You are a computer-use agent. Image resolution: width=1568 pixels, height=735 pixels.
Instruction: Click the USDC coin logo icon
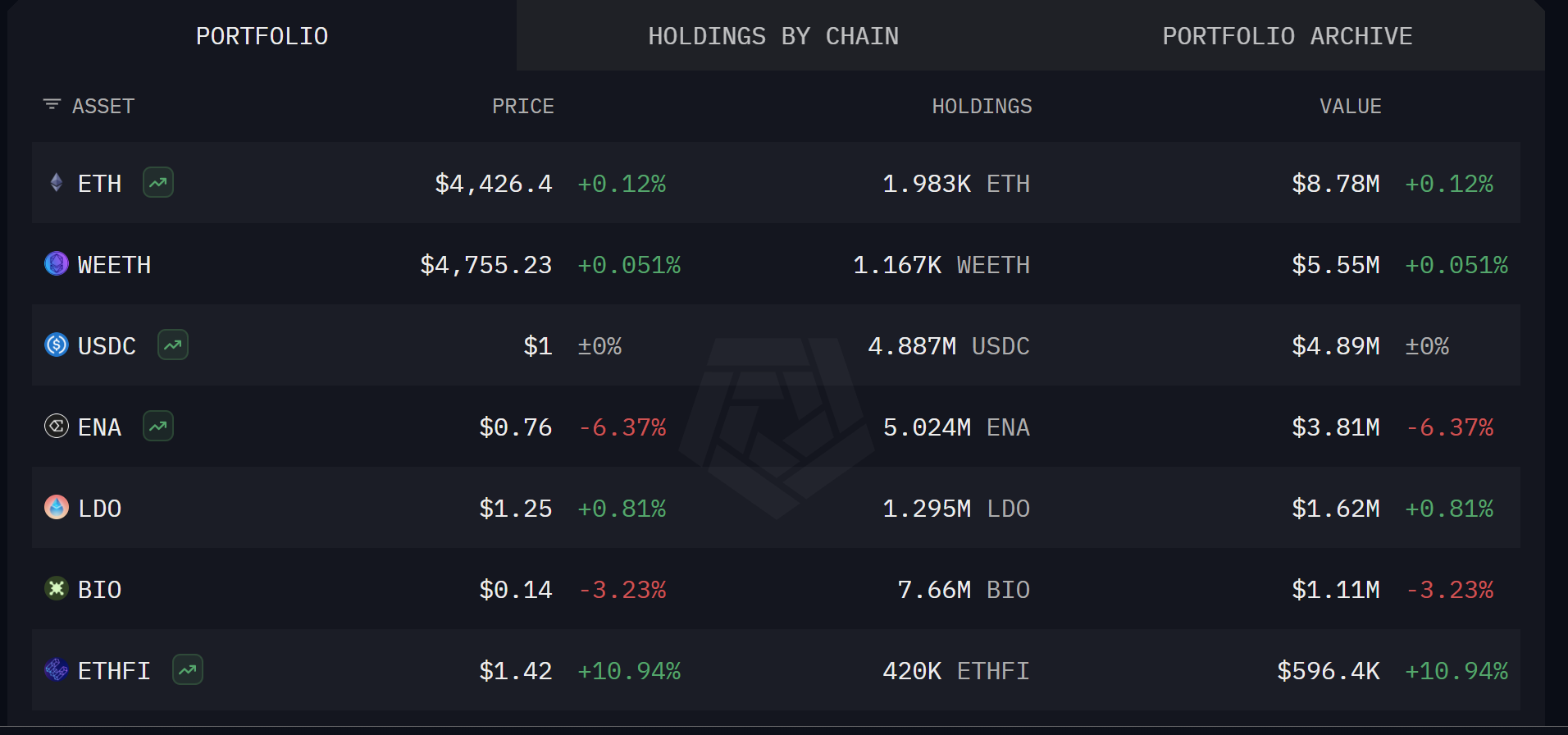(x=57, y=345)
